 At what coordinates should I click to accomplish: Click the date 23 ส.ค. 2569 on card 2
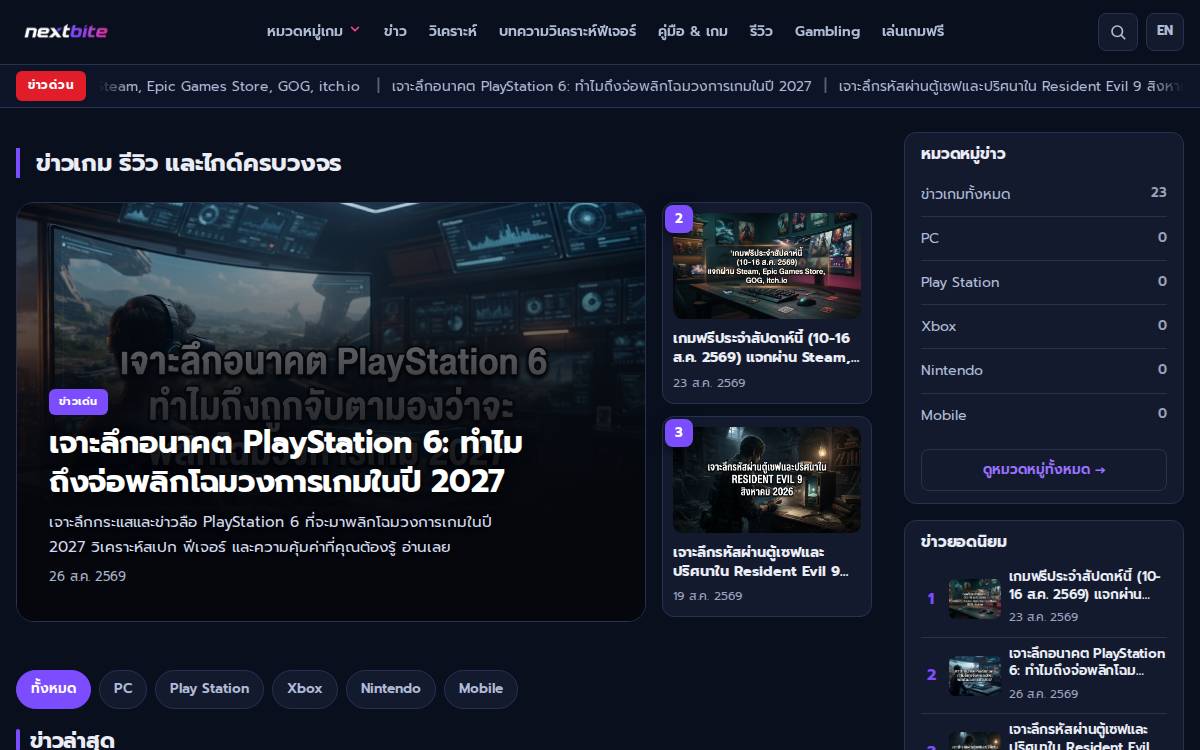(709, 383)
